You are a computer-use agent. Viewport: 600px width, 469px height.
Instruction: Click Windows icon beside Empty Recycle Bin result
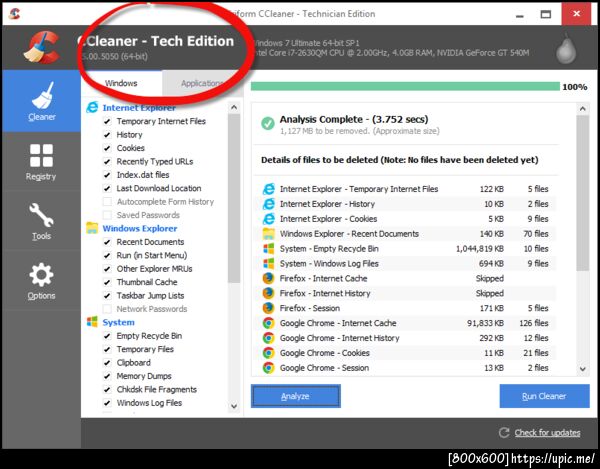[x=269, y=249]
